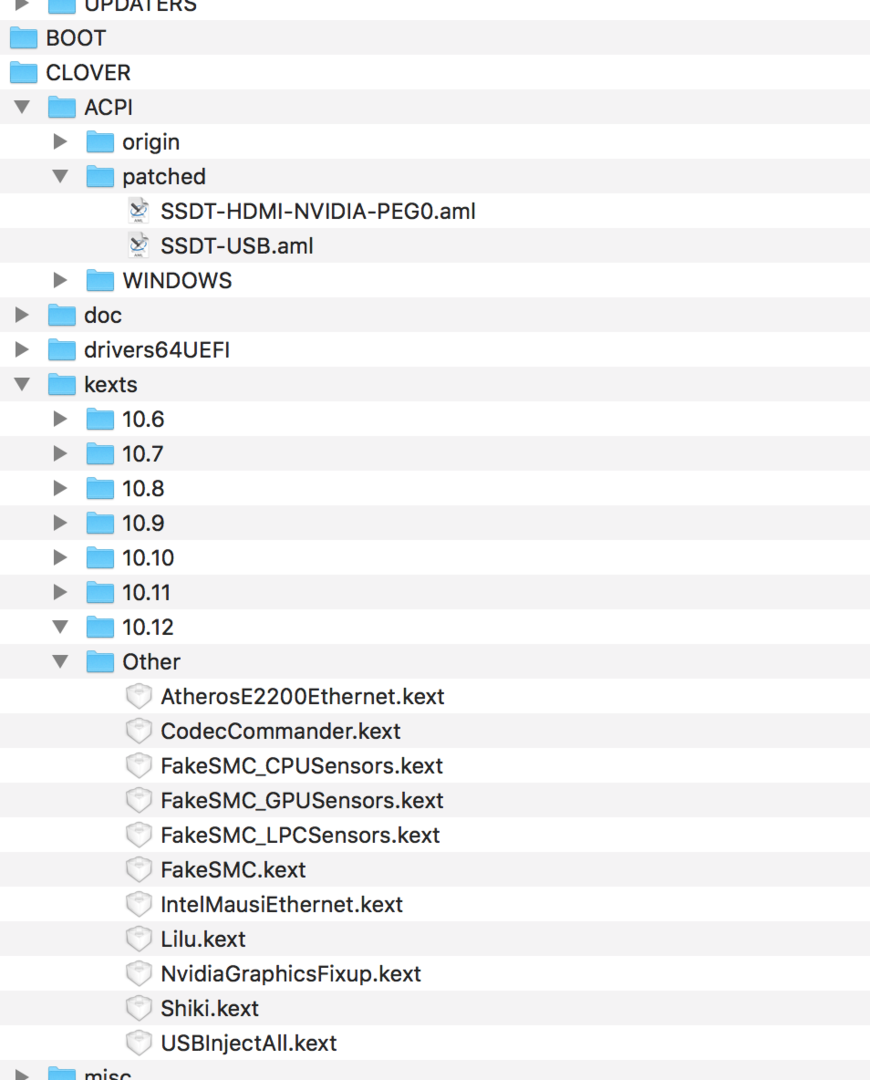Click the origin folder icon
The image size is (870, 1080).
(x=100, y=142)
